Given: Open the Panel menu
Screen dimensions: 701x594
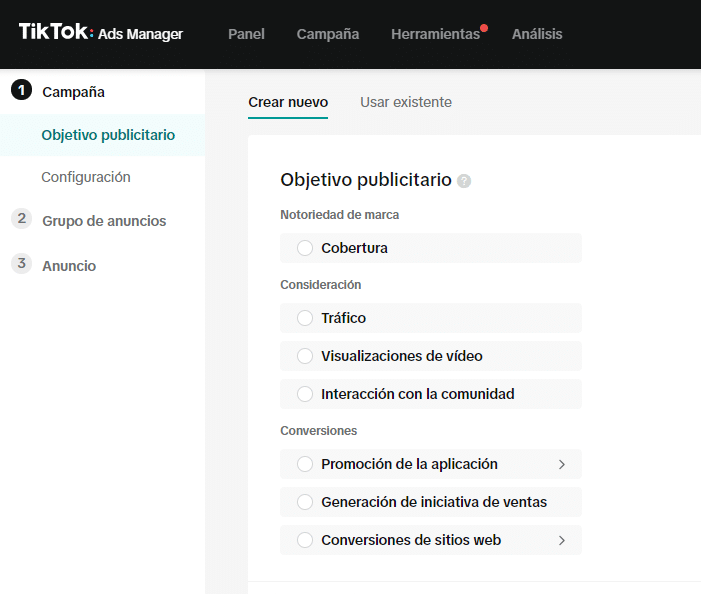Looking at the screenshot, I should (246, 34).
